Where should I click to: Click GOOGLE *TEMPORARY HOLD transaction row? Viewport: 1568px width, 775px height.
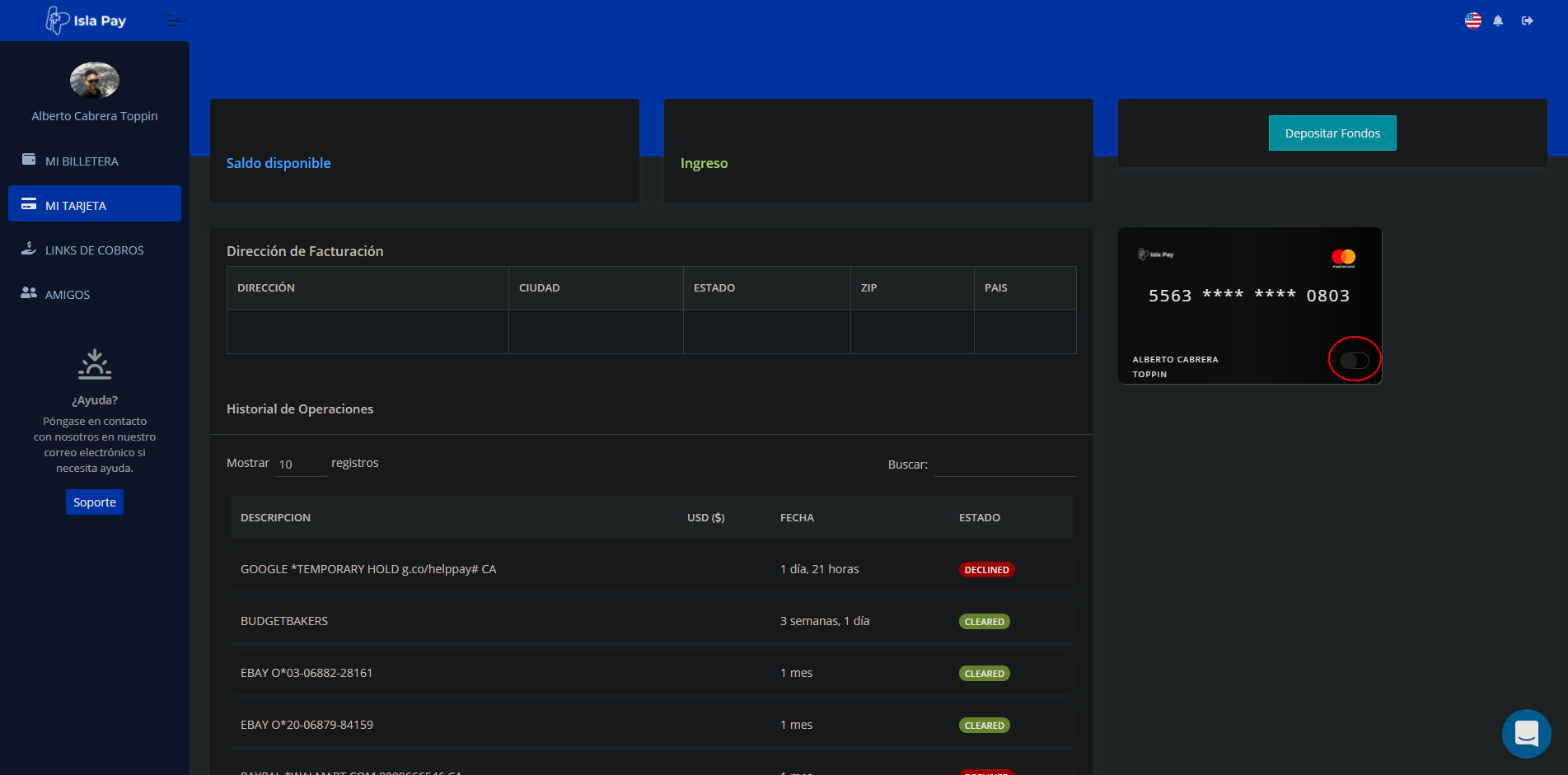tap(652, 569)
